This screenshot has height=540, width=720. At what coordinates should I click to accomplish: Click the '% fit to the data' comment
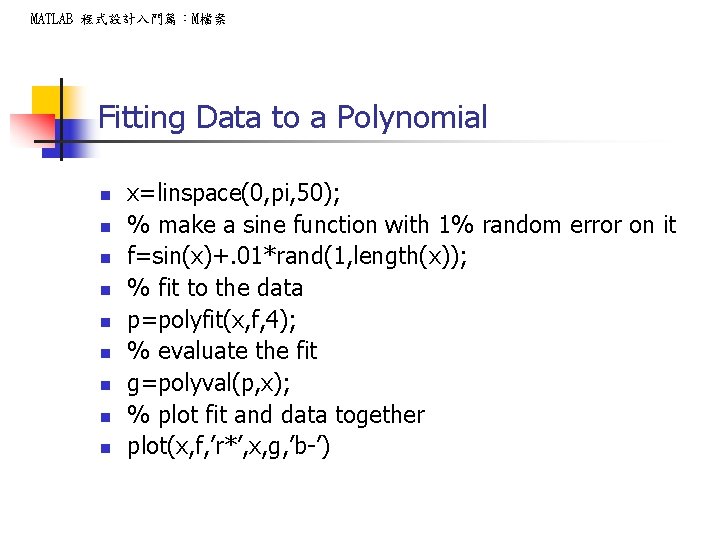[215, 288]
